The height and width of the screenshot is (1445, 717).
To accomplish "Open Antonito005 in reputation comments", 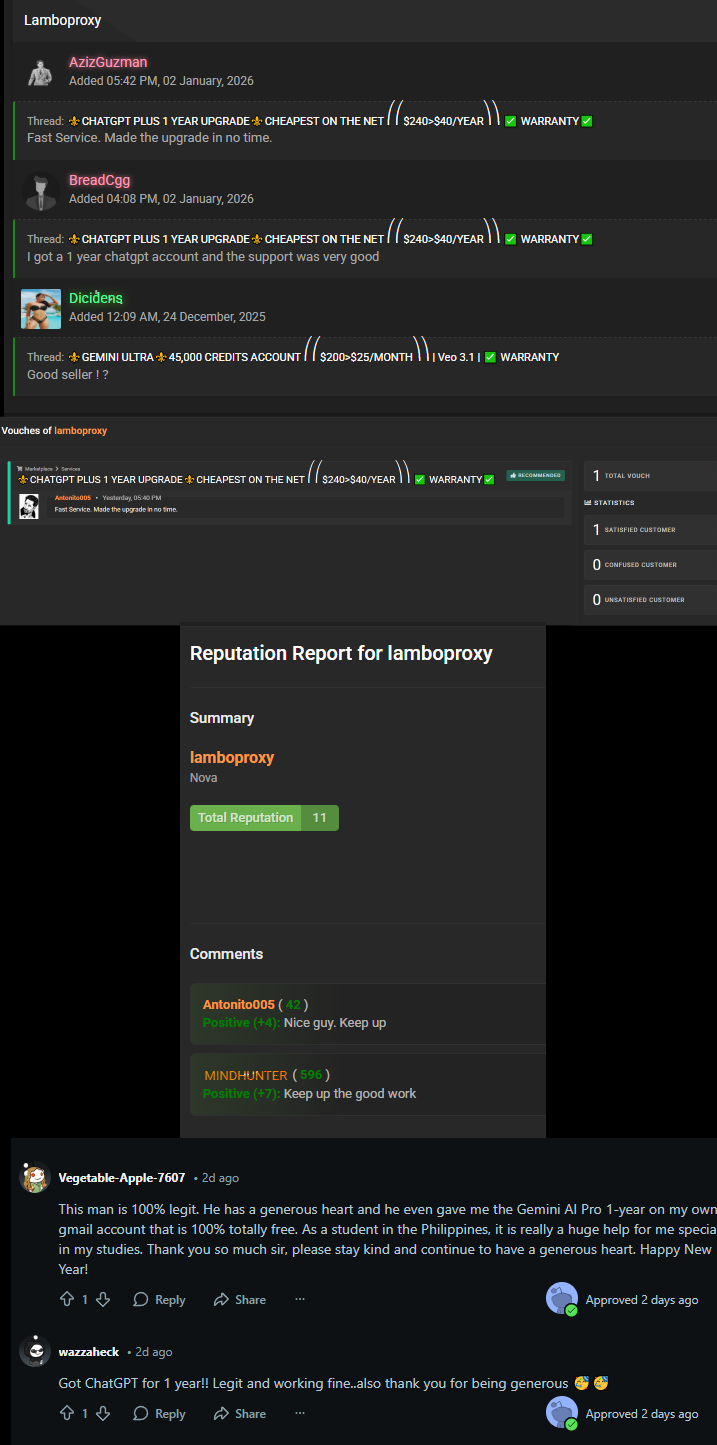I will [x=238, y=1004].
